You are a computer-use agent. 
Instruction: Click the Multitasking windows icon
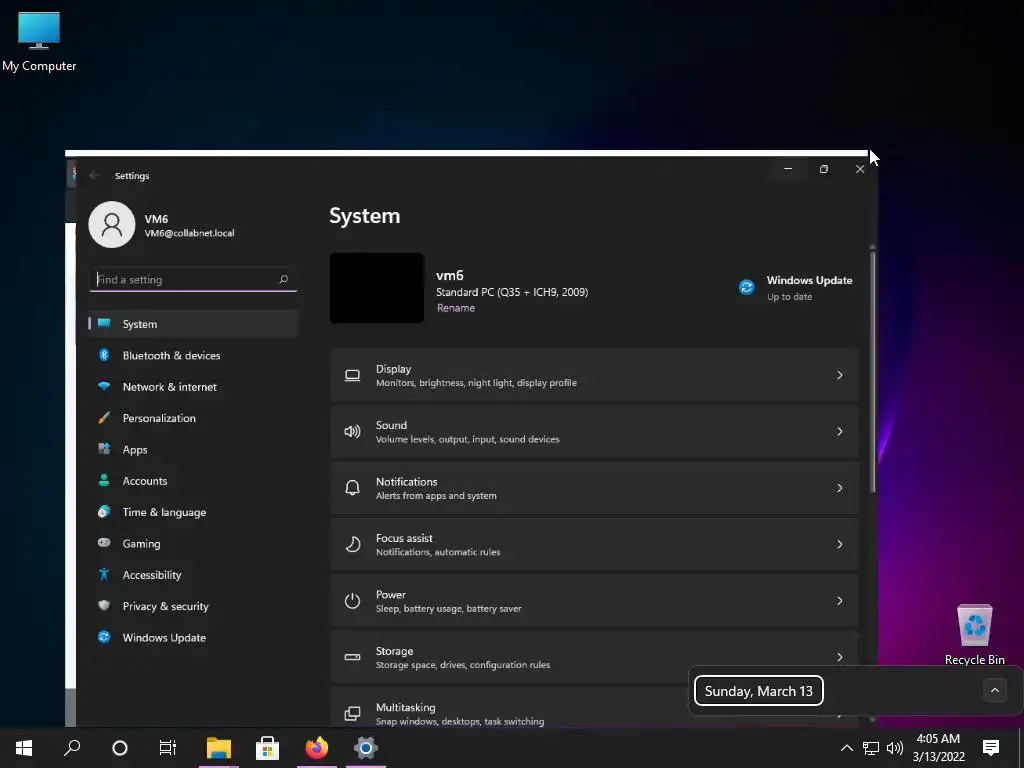[x=352, y=713]
